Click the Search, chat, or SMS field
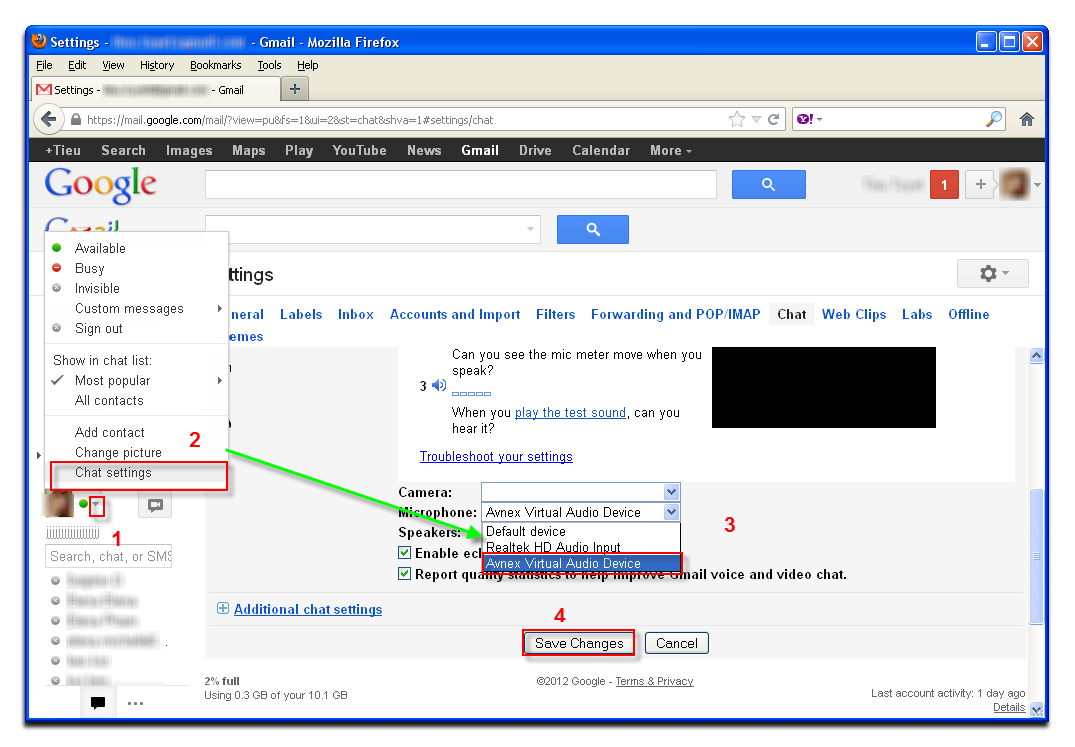The width and height of the screenshot is (1075, 747). 109,556
